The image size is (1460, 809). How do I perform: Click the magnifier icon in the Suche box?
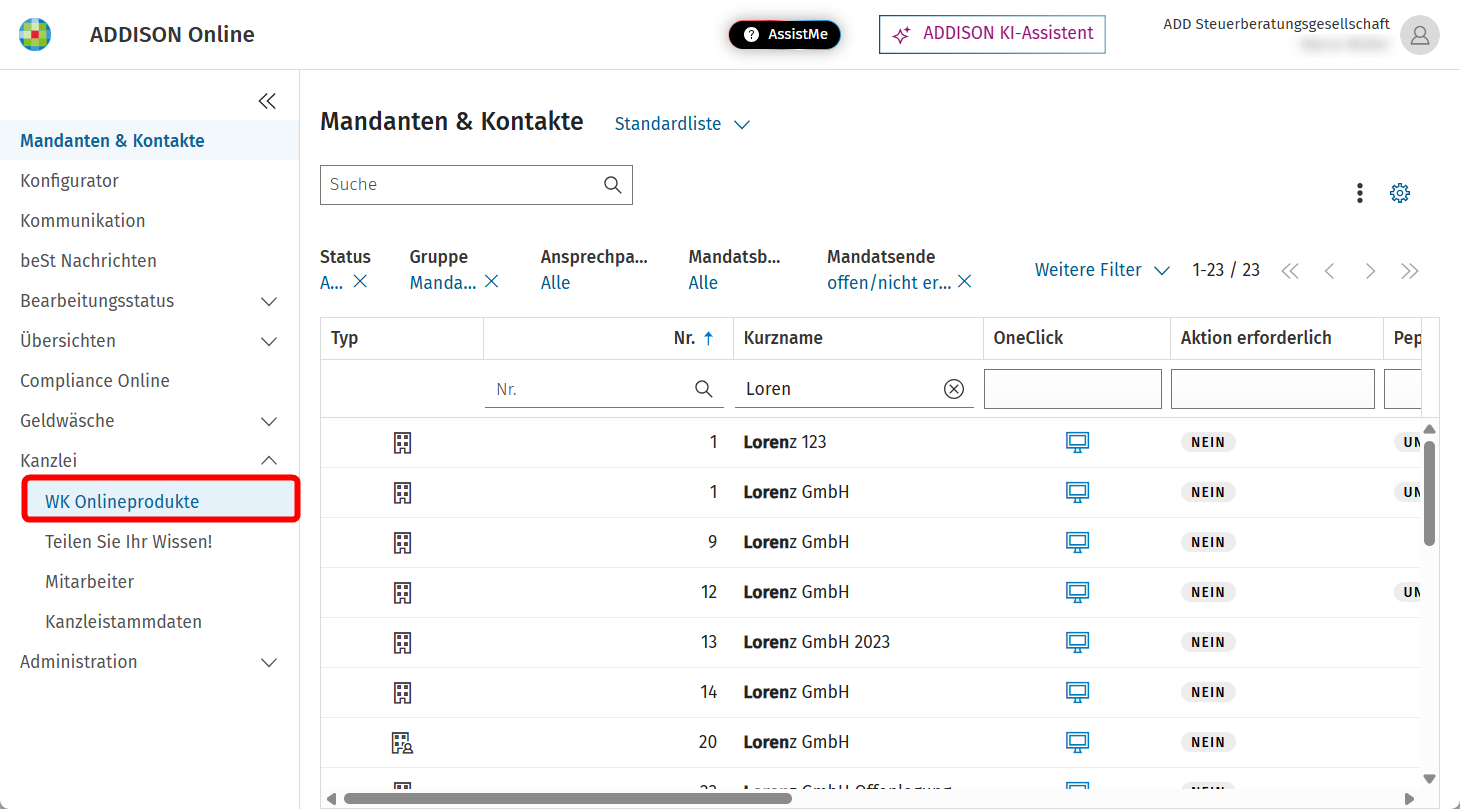tap(612, 185)
